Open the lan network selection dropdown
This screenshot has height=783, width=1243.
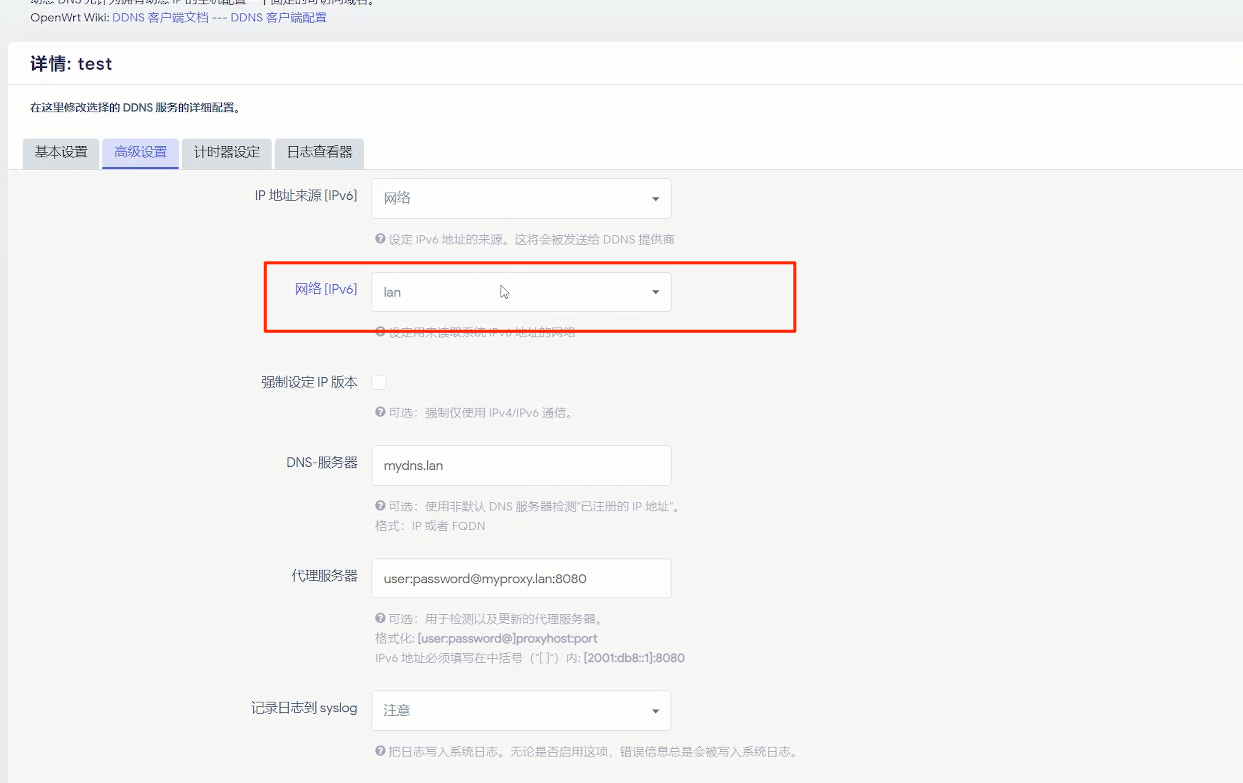point(520,292)
